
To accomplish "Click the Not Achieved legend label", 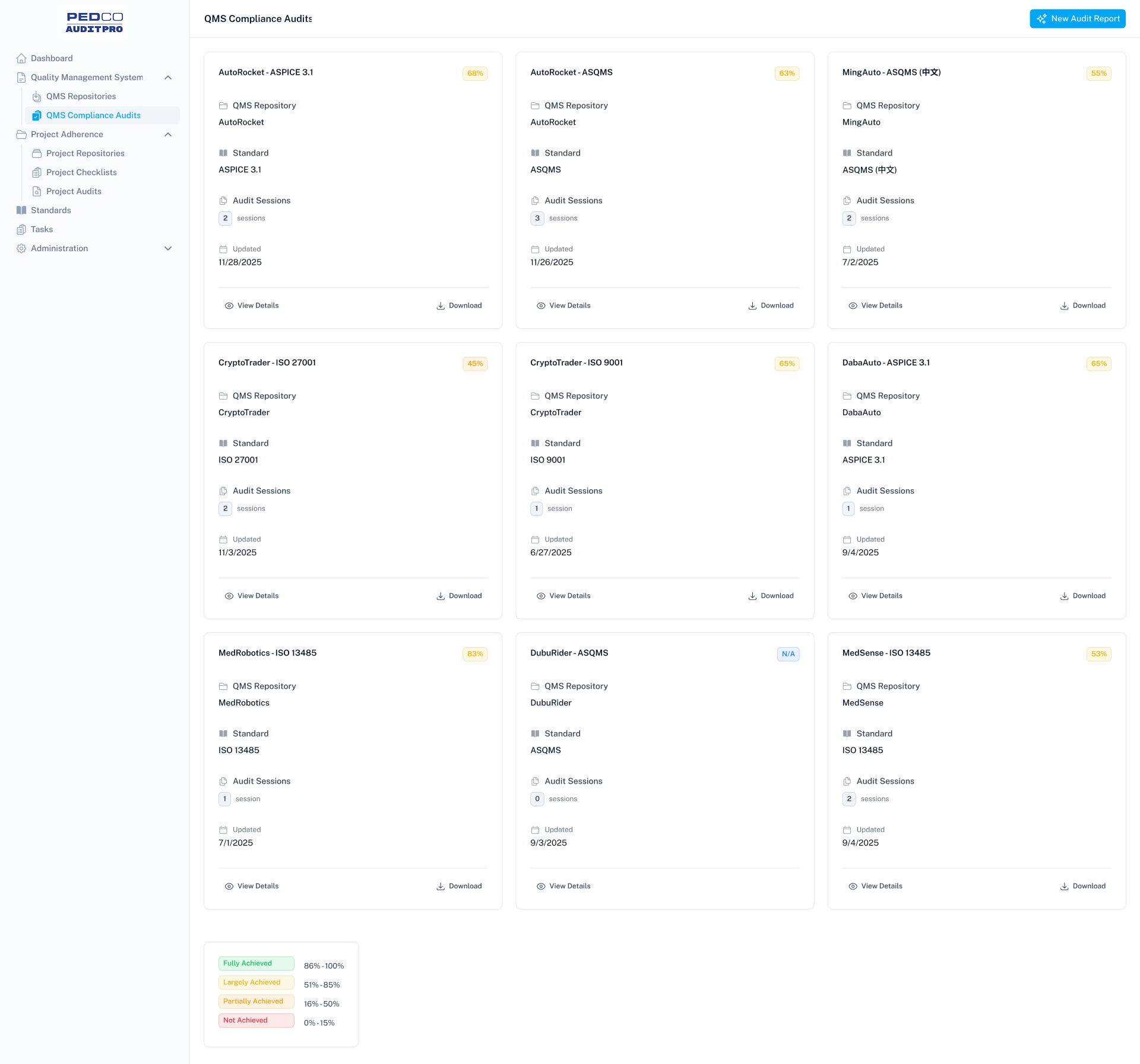I will 256,1021.
